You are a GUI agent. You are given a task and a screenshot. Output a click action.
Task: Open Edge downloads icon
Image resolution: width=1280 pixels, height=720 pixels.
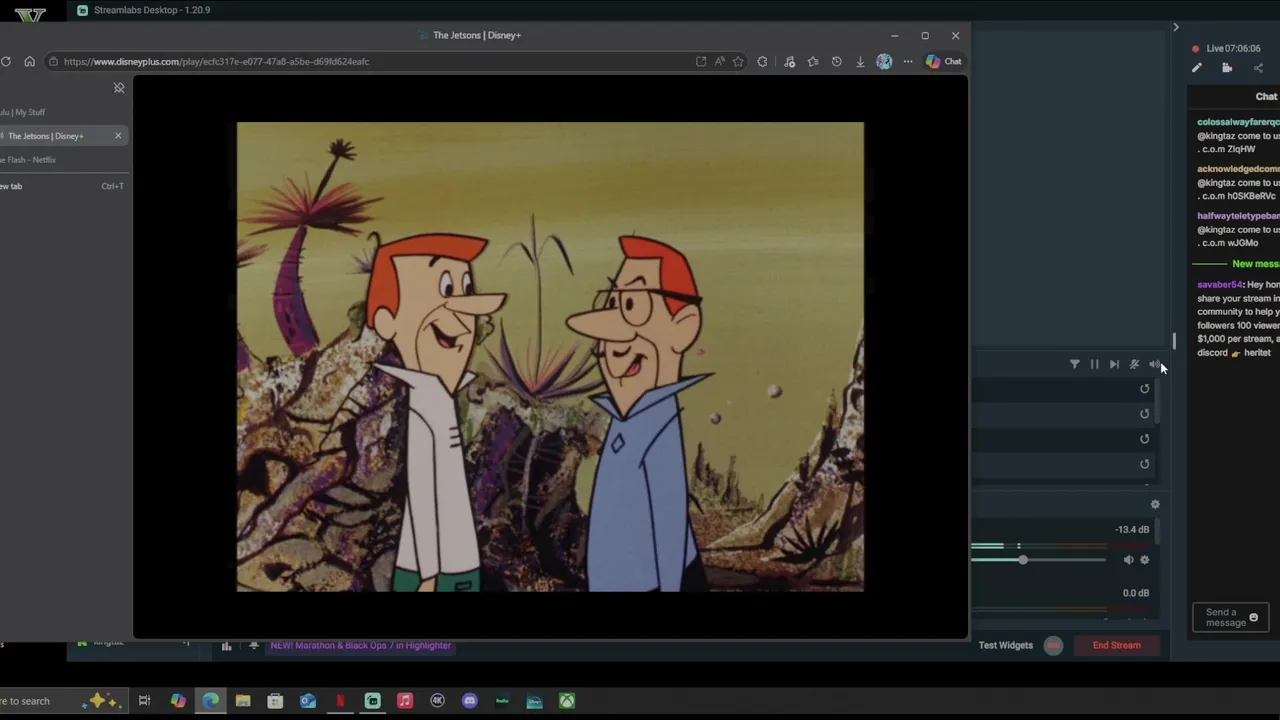coord(860,62)
